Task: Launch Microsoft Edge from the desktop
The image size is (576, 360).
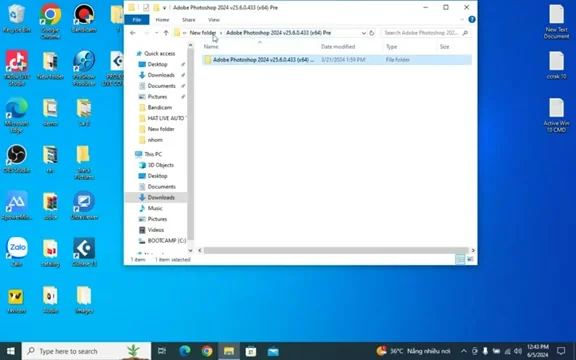Action: point(17,115)
